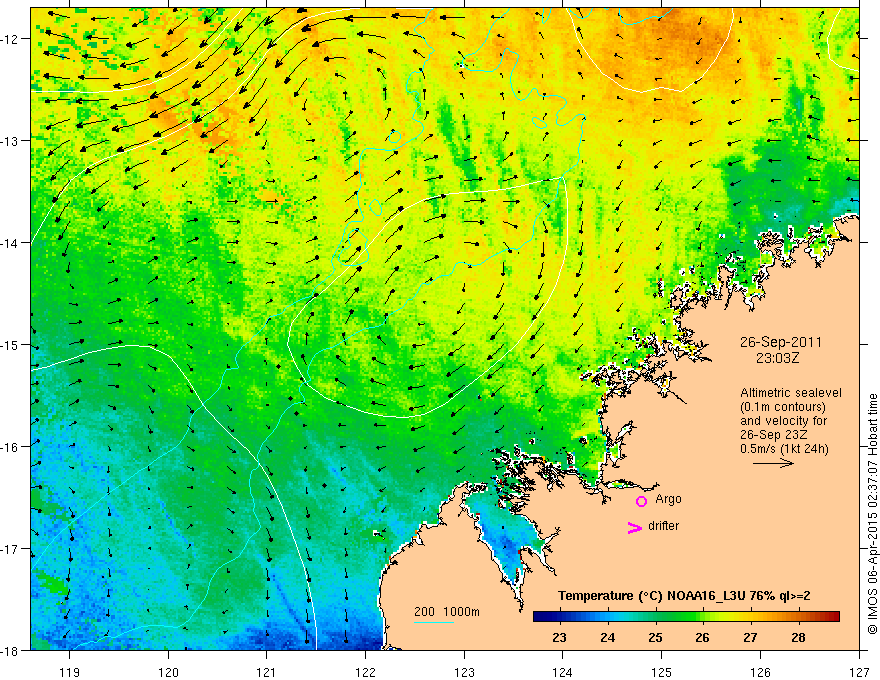Click the magenta Argo circle legend symbol
Screen dimensions: 880x680
tap(641, 501)
